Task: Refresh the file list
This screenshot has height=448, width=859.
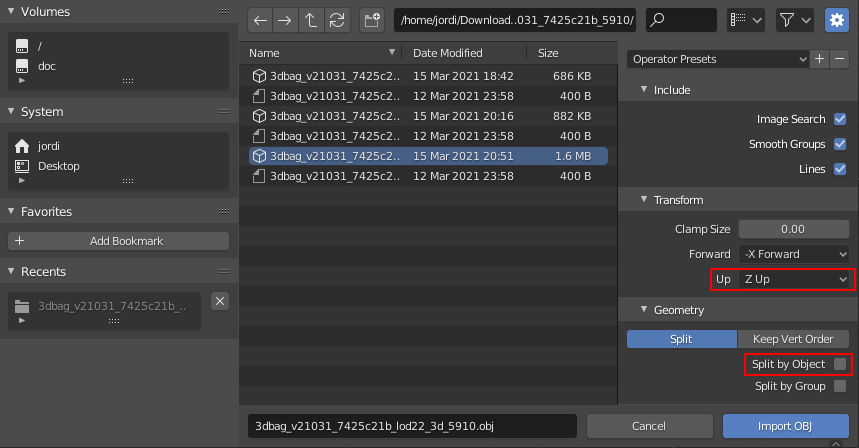Action: [337, 21]
